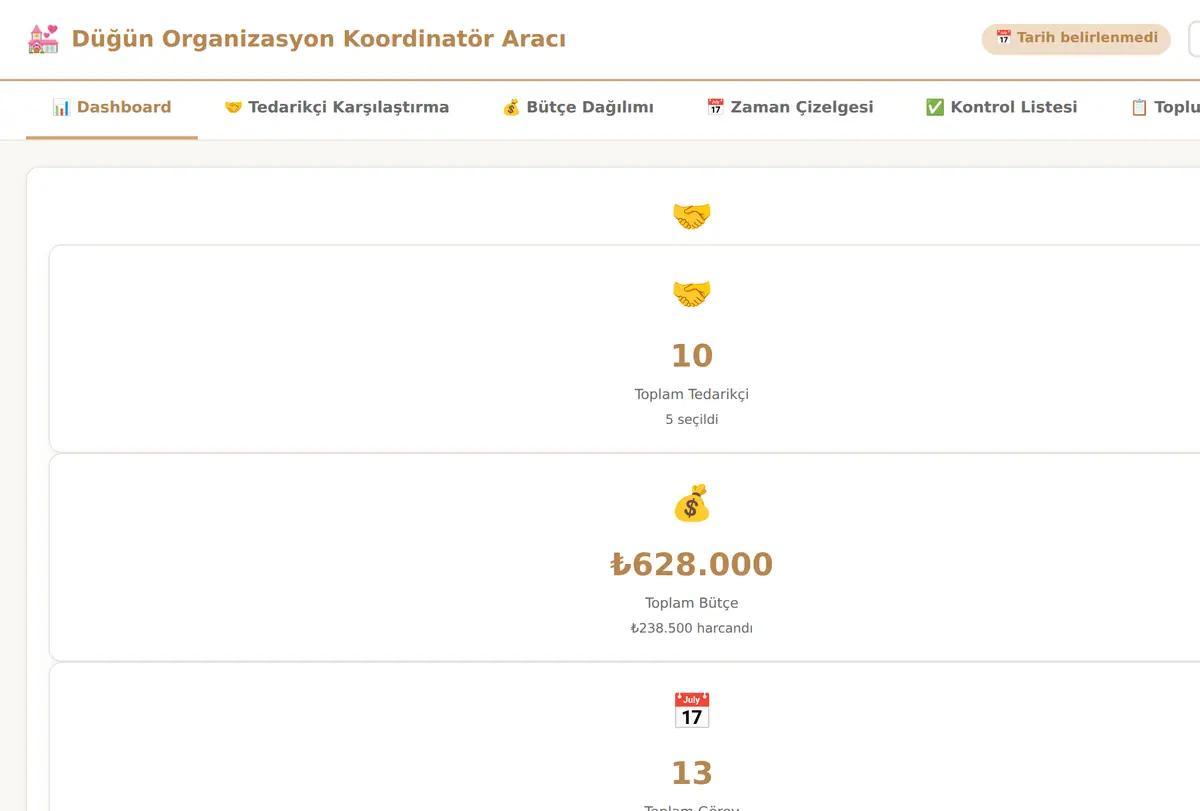This screenshot has width=1200, height=811.
Task: Click the wedding chapel logo icon
Action: [43, 39]
